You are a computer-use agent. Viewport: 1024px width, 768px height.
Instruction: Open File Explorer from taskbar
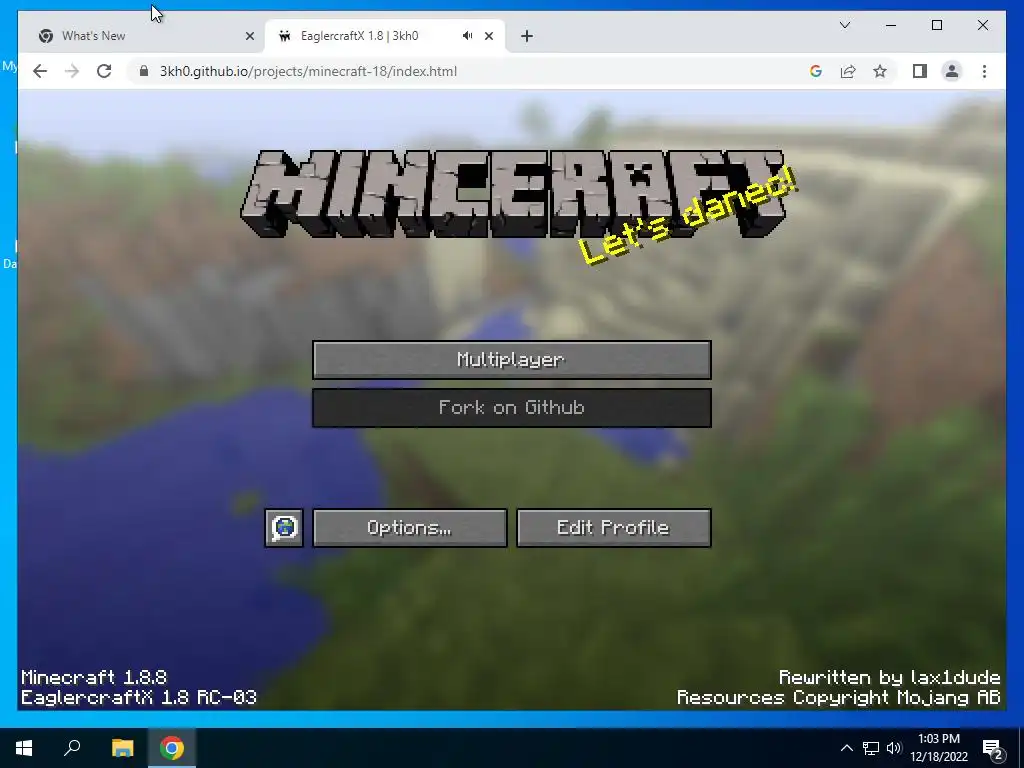click(x=122, y=748)
